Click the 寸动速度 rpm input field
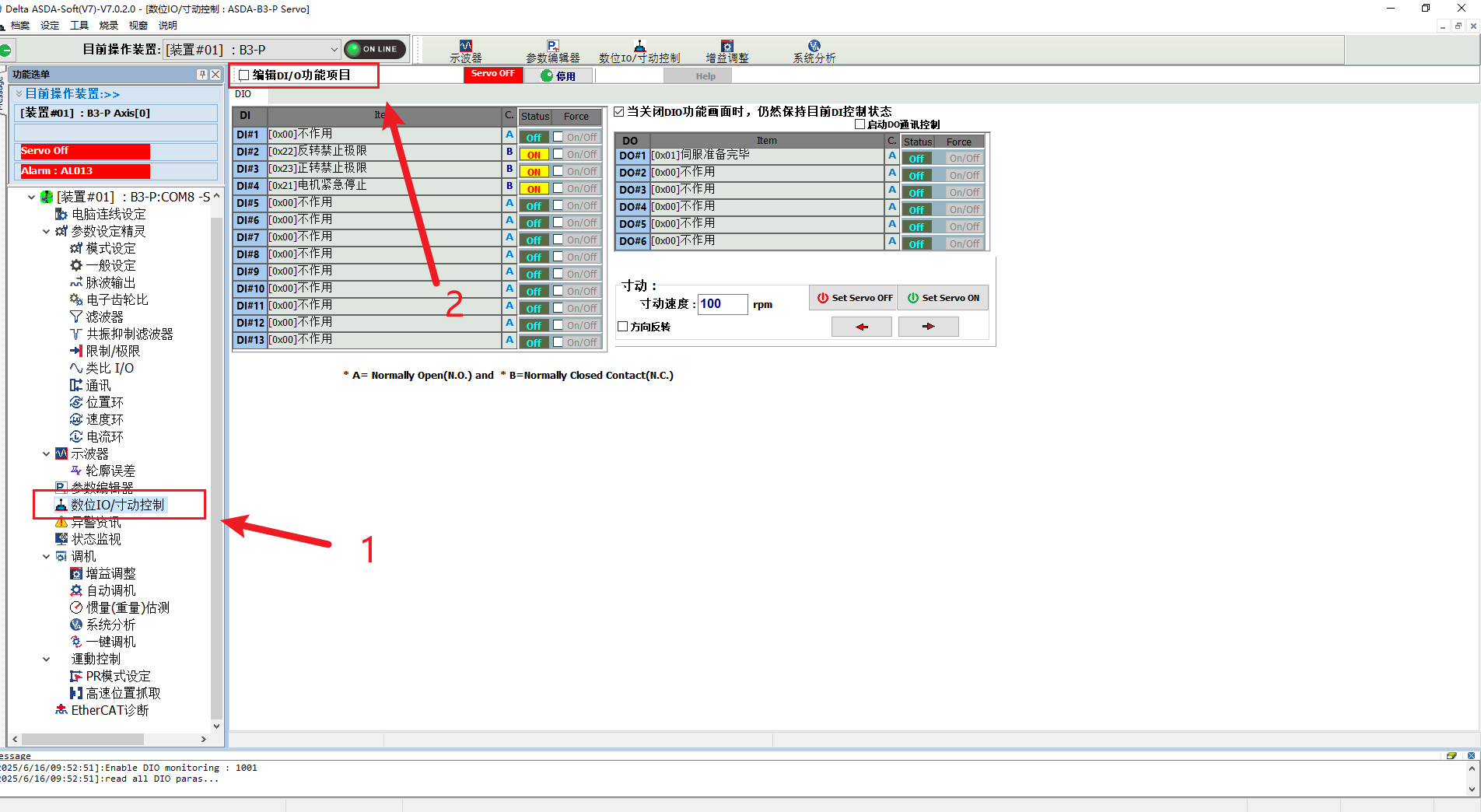The image size is (1481, 812). point(723,304)
